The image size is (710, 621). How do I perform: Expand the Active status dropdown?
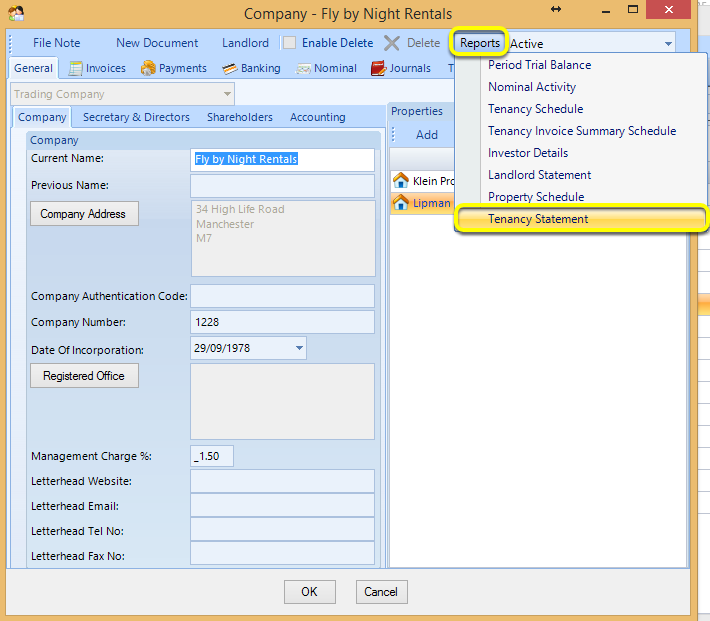click(x=668, y=44)
